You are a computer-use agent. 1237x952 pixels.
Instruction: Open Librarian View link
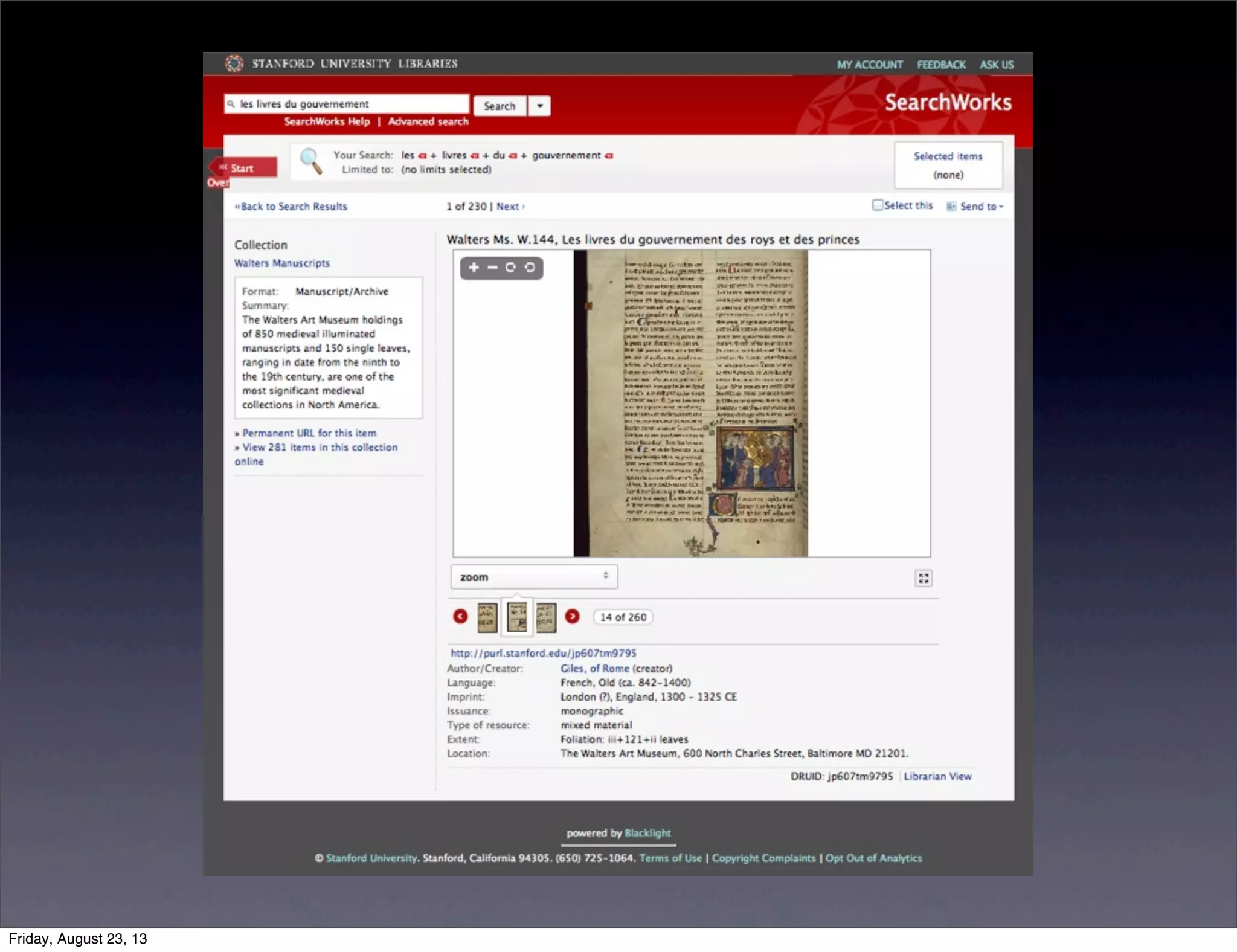[x=937, y=776]
